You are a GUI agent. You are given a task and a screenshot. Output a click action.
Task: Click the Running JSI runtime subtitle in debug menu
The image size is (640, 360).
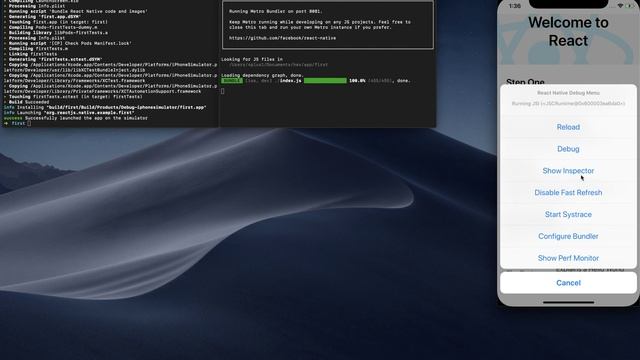568,104
